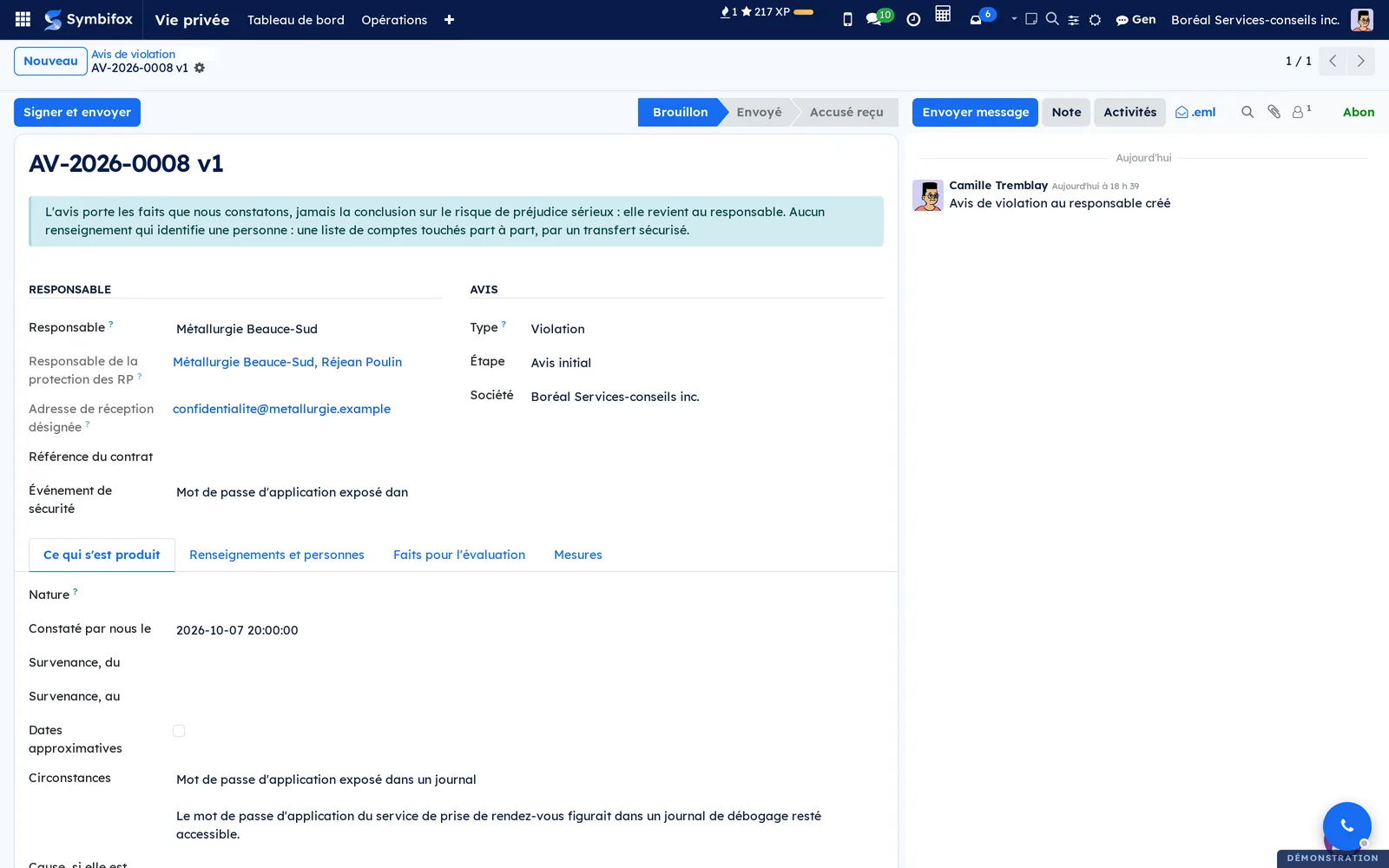Click the confidentialite@metallurgie.example email link
Viewport: 1389px width, 868px height.
tap(281, 409)
